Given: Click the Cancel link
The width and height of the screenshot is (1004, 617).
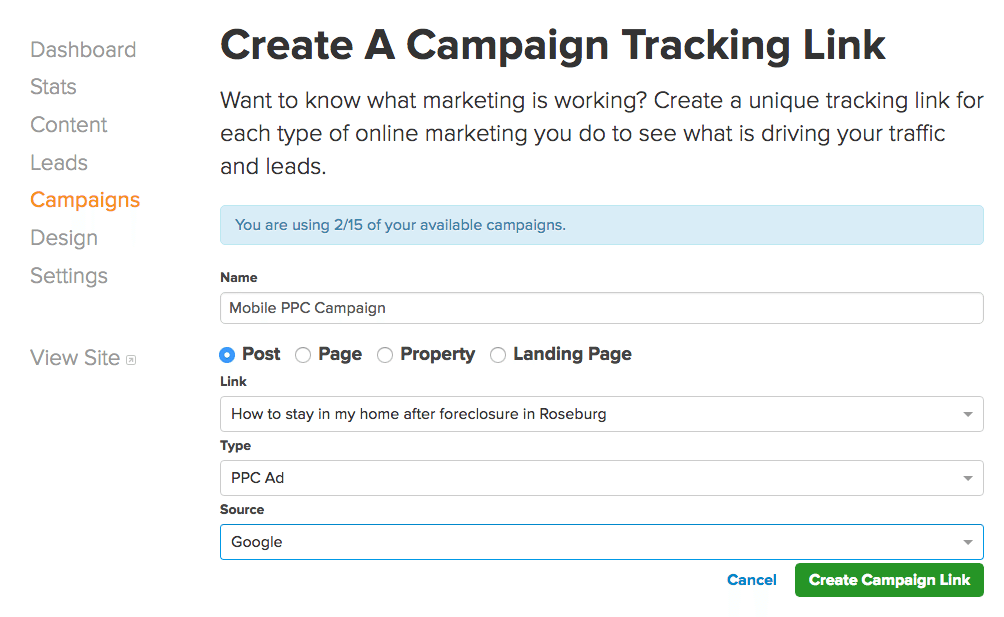Looking at the screenshot, I should tap(752, 580).
